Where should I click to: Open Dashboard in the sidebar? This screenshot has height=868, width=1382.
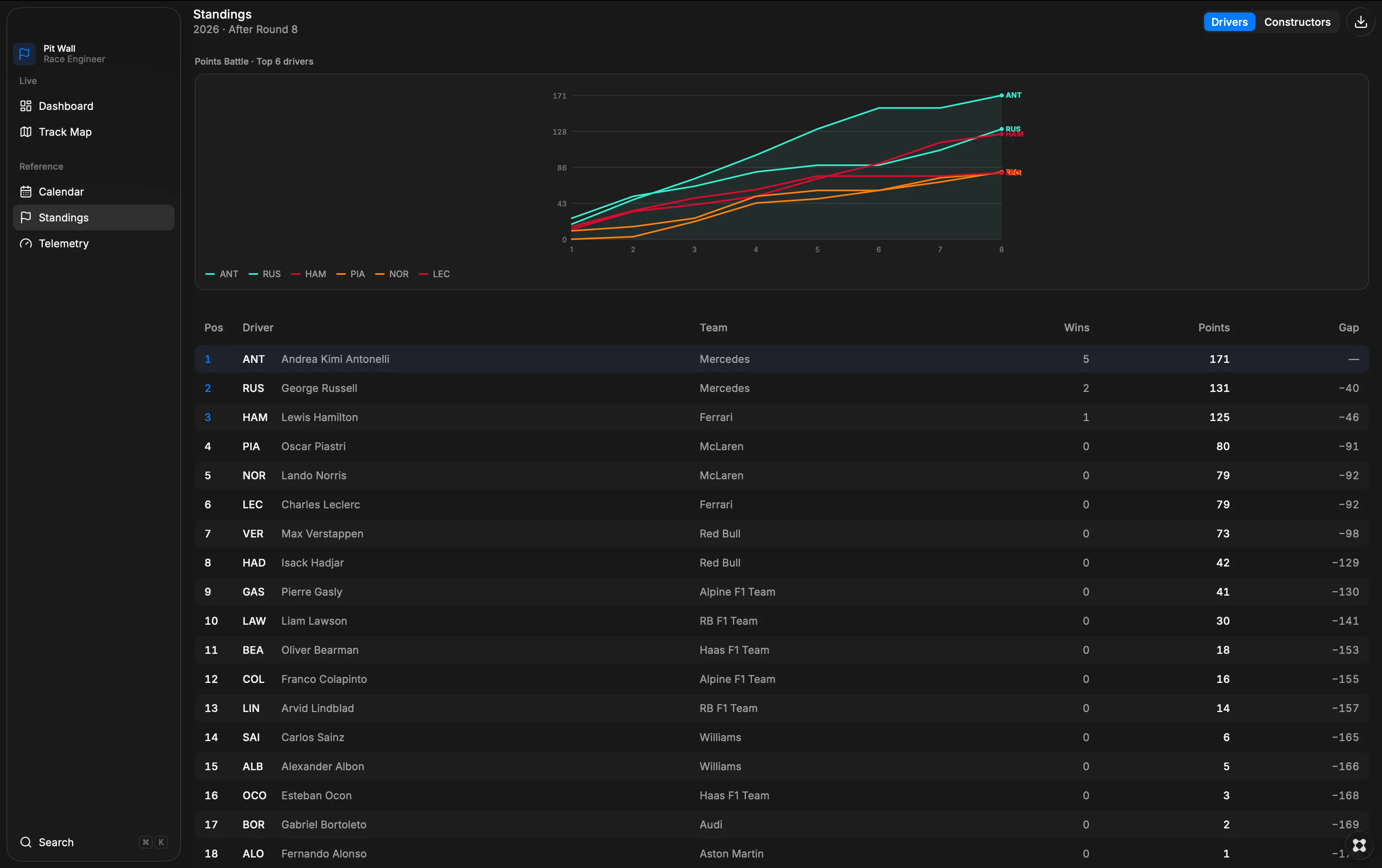tap(94, 105)
